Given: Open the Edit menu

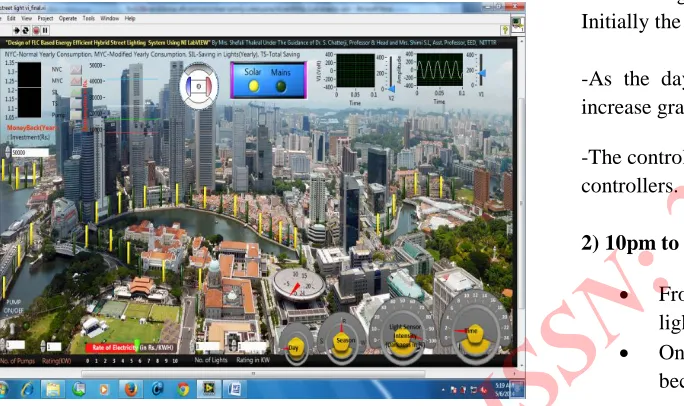Looking at the screenshot, I should [x=11, y=18].
